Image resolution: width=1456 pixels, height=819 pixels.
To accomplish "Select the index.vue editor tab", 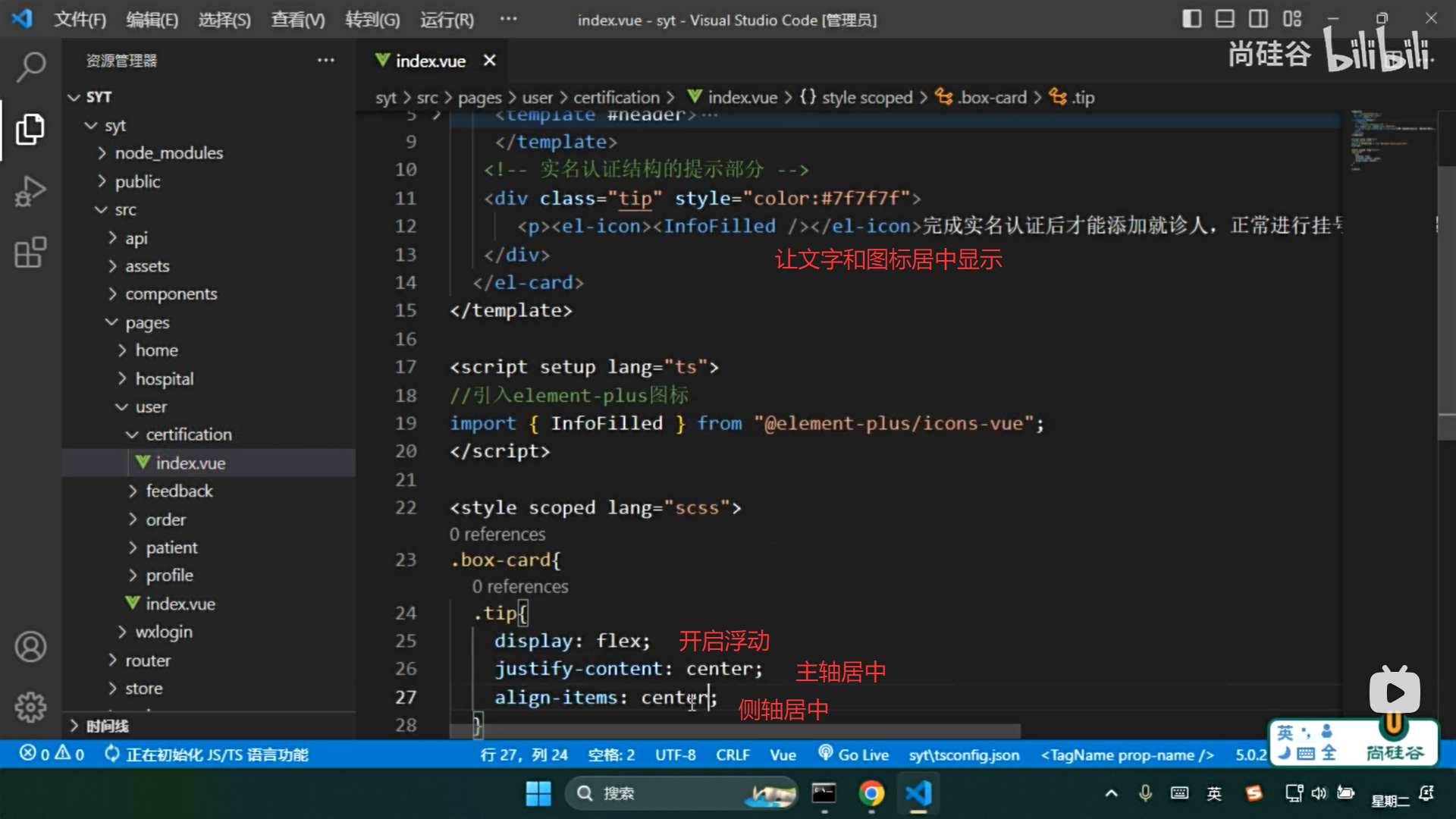I will [x=430, y=61].
